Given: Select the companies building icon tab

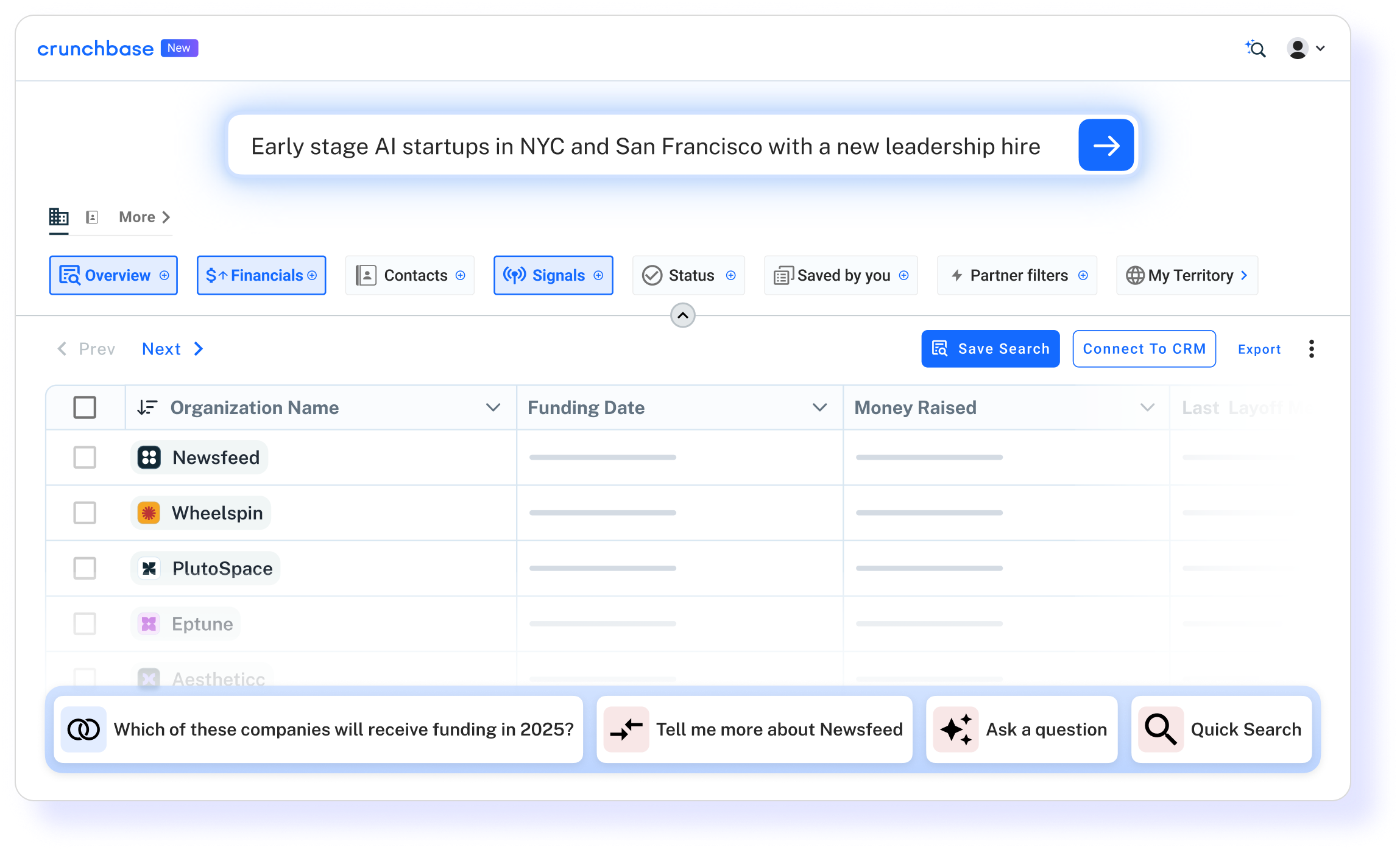Looking at the screenshot, I should tap(59, 217).
